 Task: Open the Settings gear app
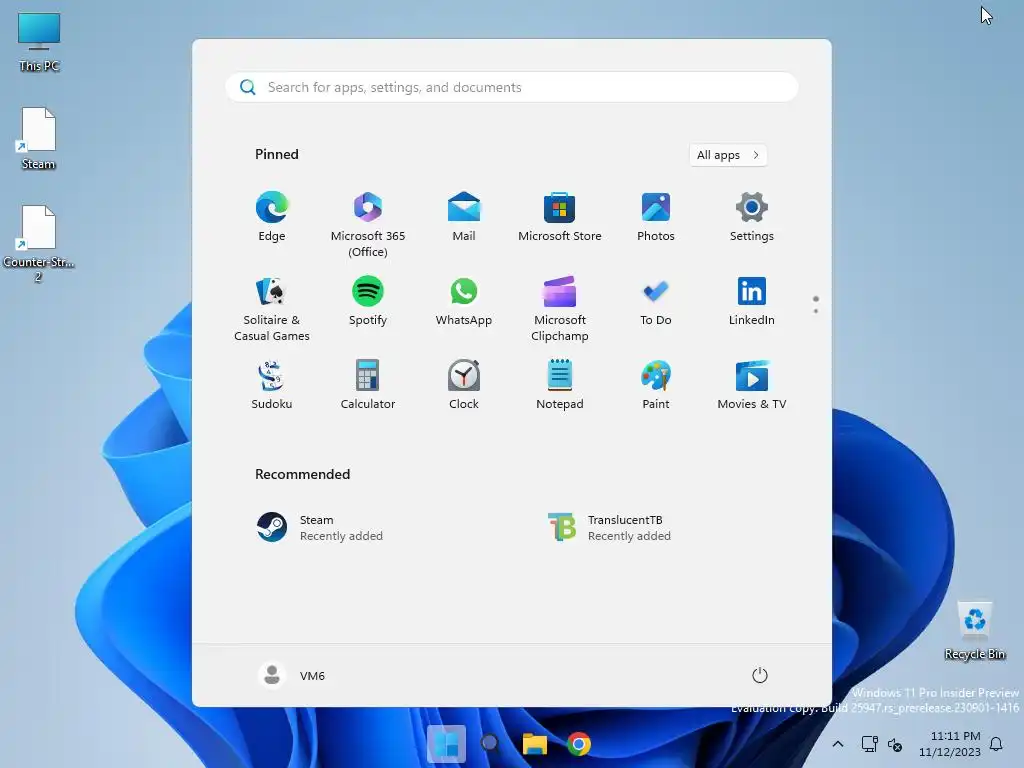tap(752, 217)
